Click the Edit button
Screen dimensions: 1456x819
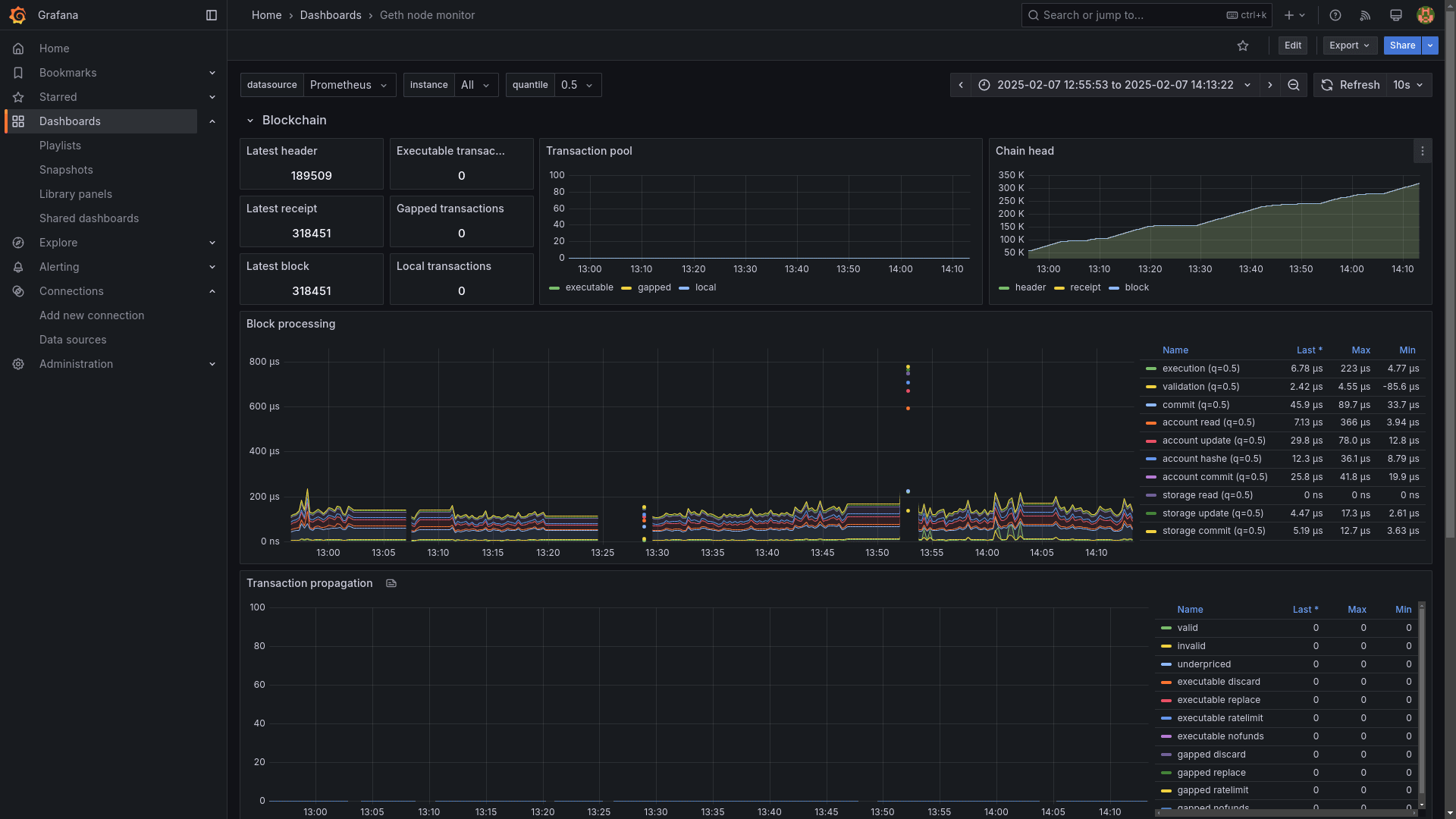pos(1292,45)
